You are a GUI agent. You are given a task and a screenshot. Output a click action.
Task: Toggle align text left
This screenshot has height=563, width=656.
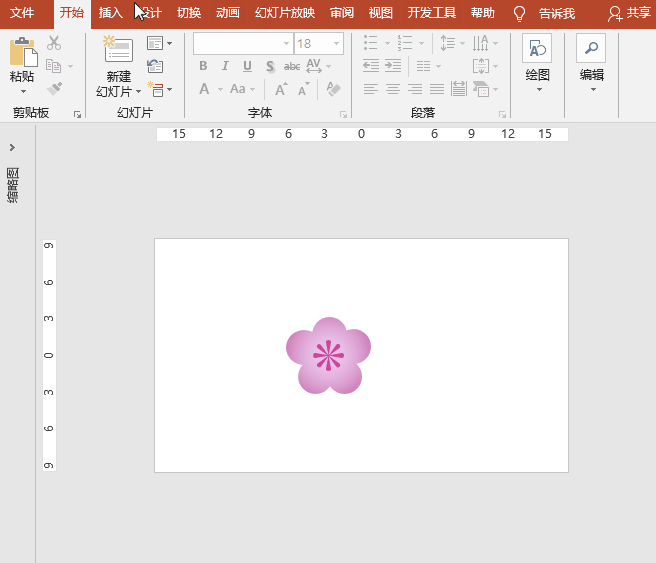click(x=371, y=89)
